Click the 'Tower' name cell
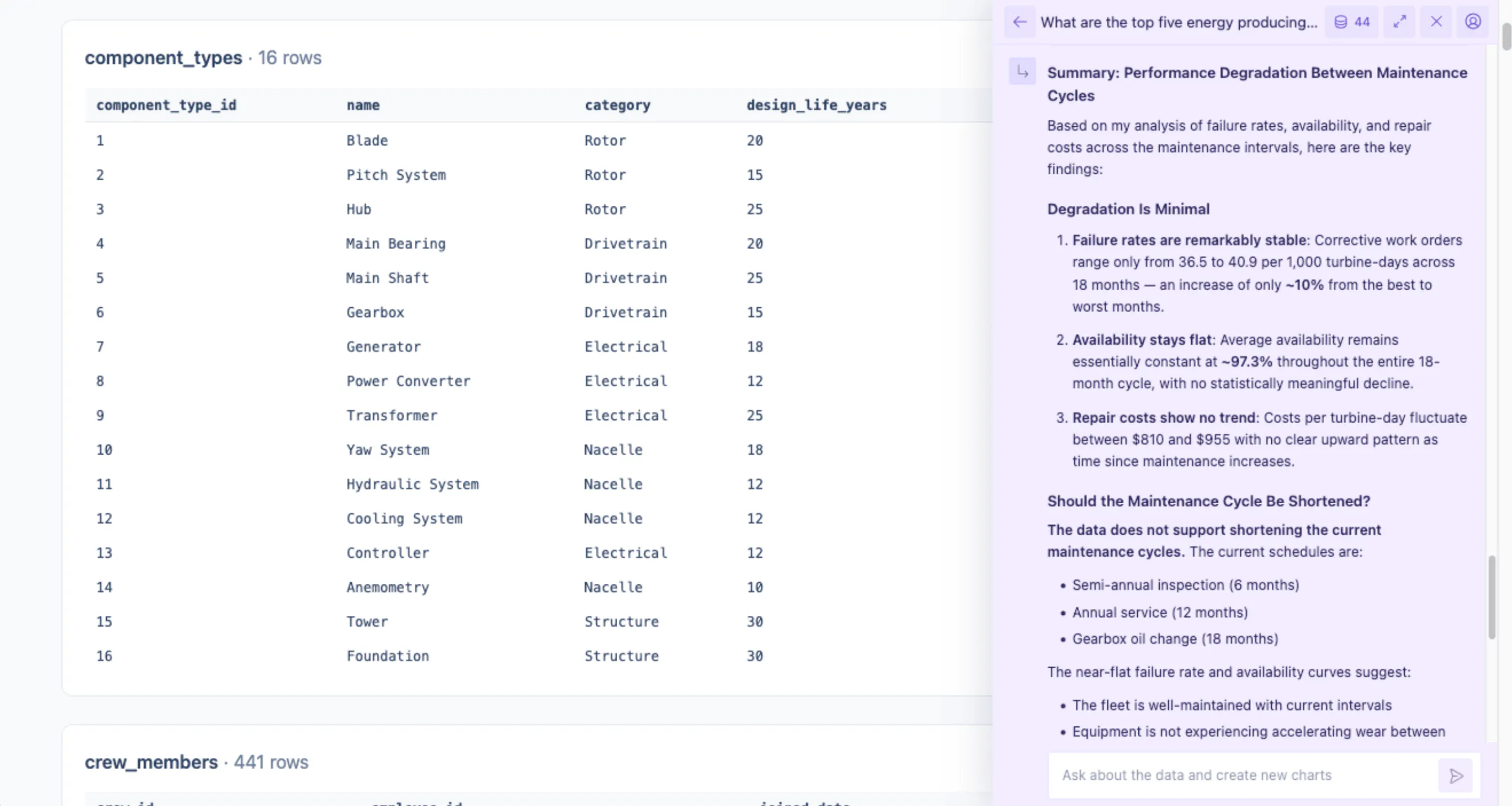 click(367, 622)
